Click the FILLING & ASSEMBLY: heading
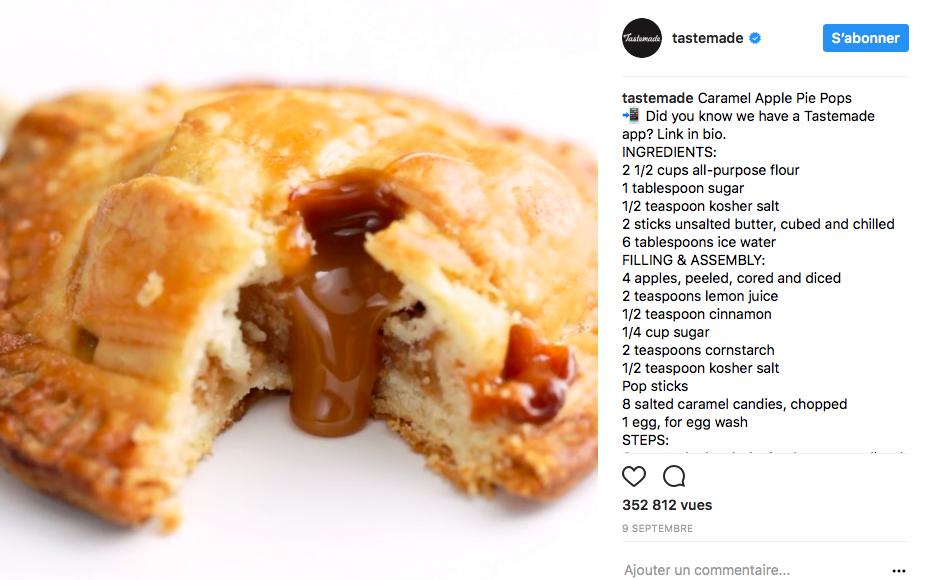The image size is (932, 580). 694,260
